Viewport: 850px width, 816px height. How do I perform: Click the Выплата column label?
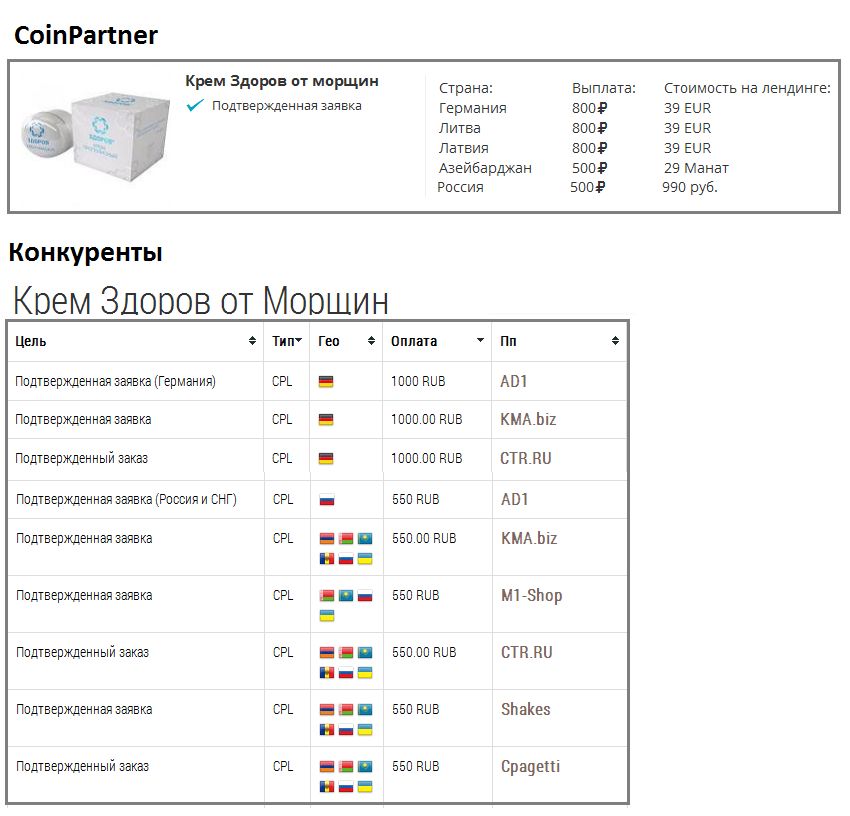(x=603, y=88)
